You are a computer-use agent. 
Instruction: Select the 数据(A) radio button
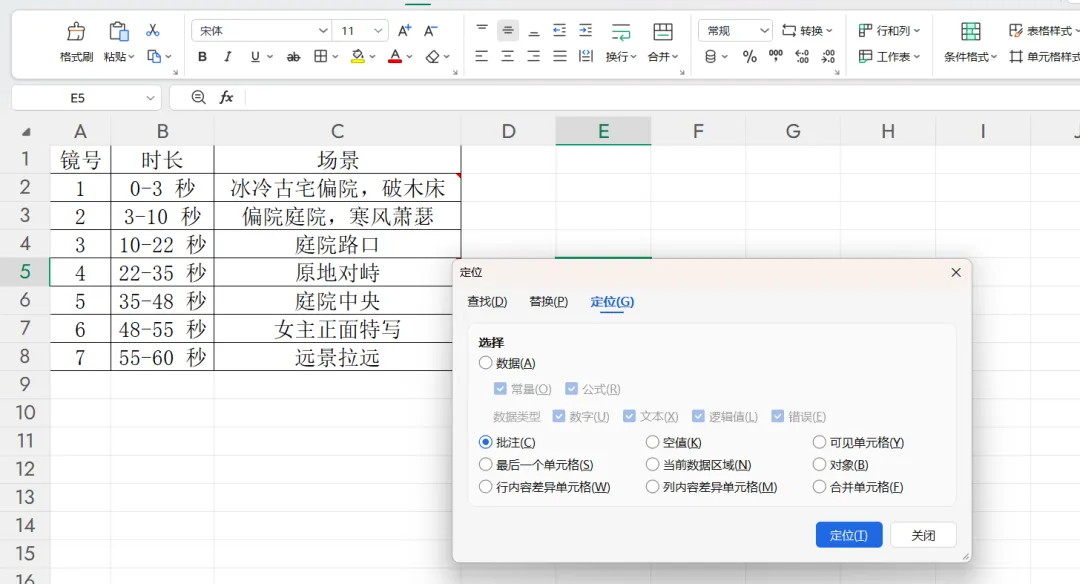486,363
